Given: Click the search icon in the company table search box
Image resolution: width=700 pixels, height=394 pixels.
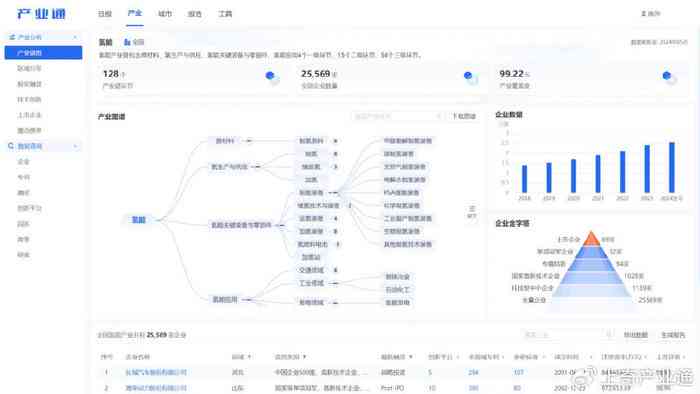Looking at the screenshot, I should click(608, 335).
